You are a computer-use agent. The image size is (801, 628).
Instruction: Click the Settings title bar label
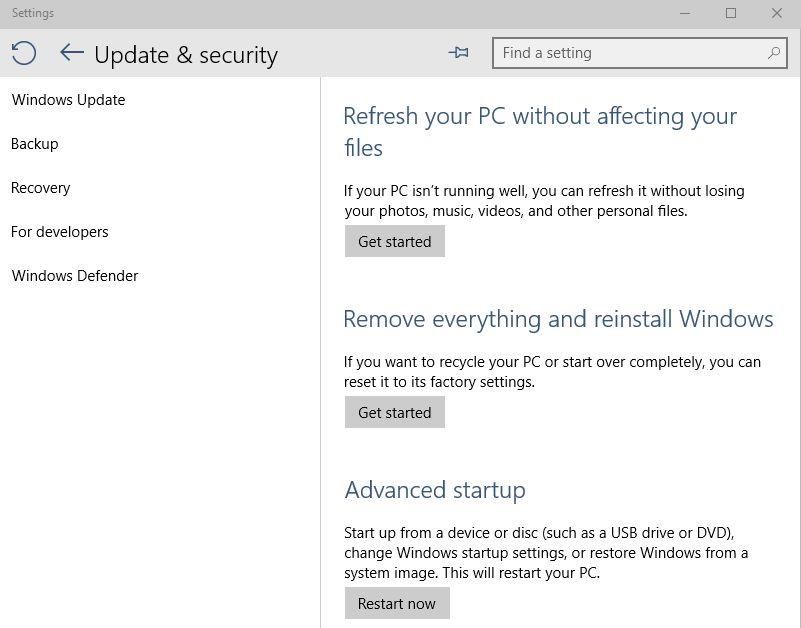coord(33,13)
